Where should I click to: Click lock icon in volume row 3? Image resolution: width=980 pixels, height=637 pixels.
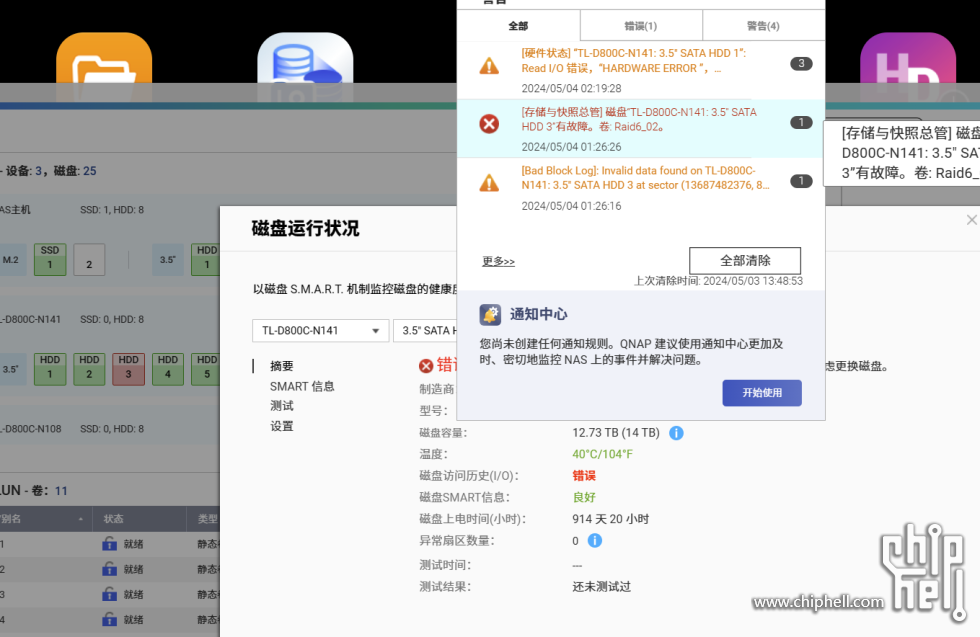109,594
